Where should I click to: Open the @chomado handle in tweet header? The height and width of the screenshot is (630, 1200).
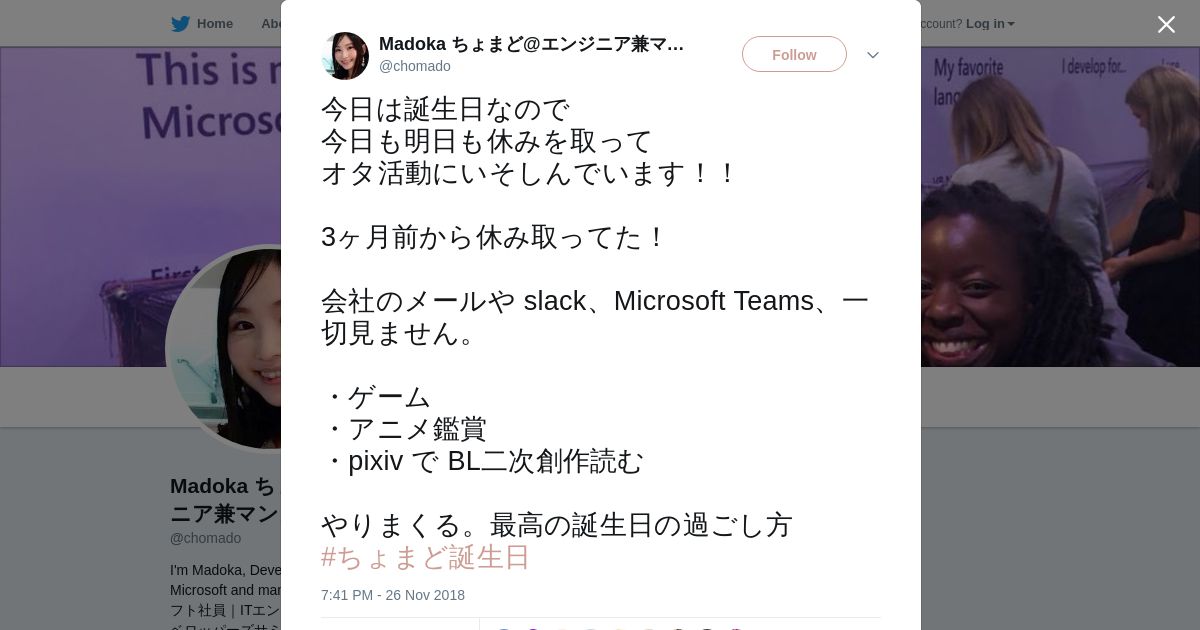coord(415,66)
